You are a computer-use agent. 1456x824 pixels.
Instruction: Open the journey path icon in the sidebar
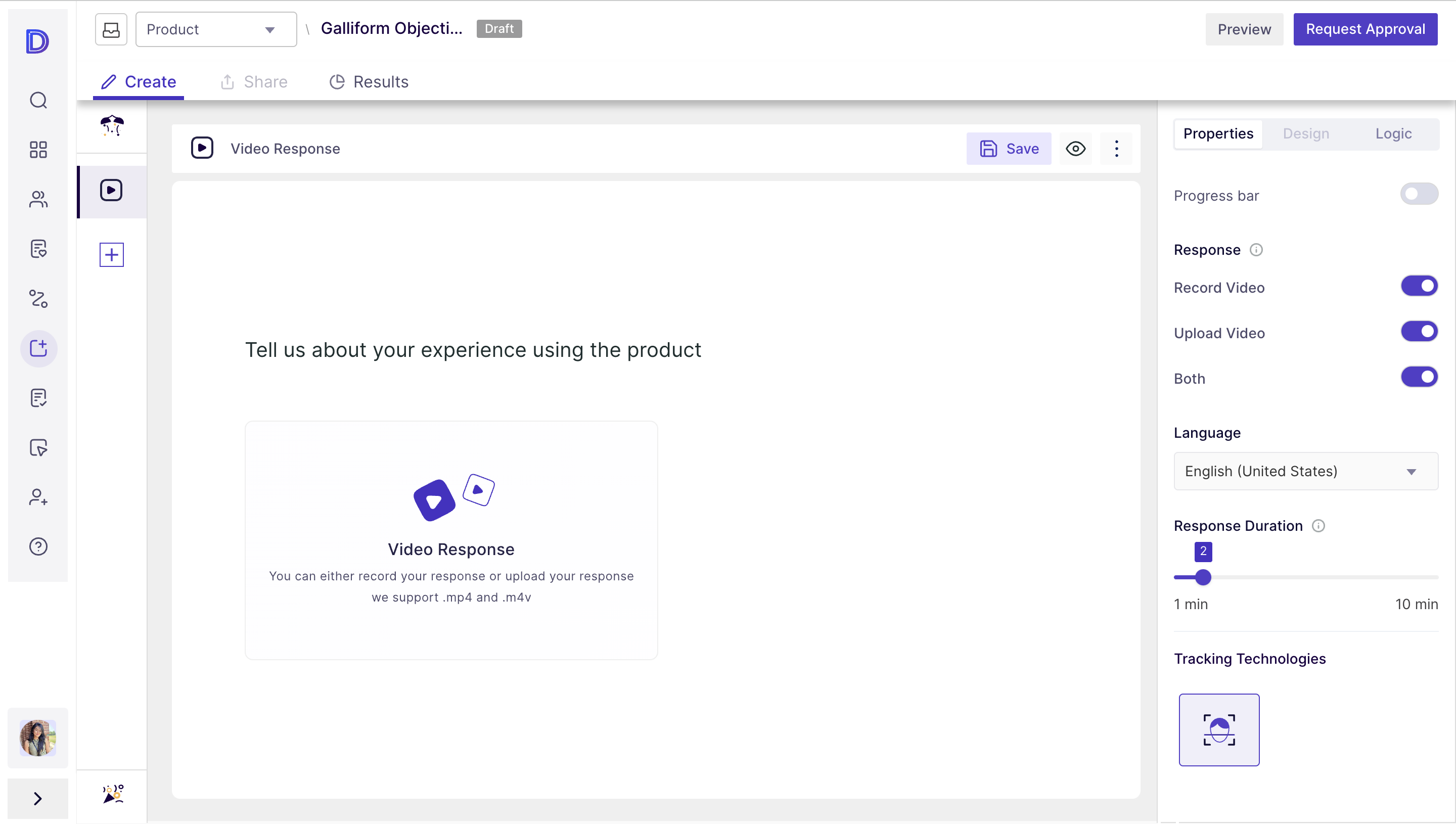pyautogui.click(x=38, y=298)
